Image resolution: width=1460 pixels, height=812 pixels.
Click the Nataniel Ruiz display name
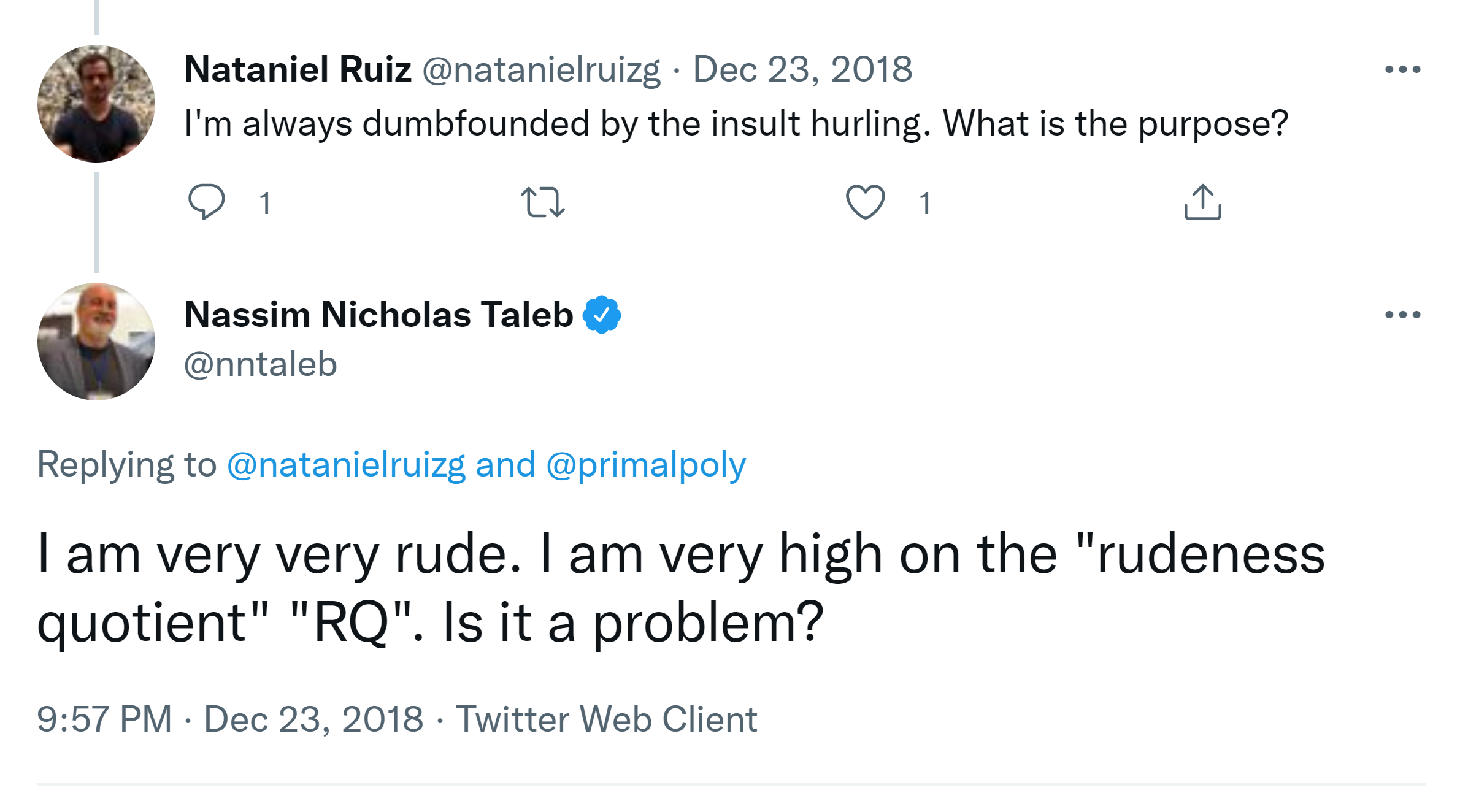tap(298, 69)
